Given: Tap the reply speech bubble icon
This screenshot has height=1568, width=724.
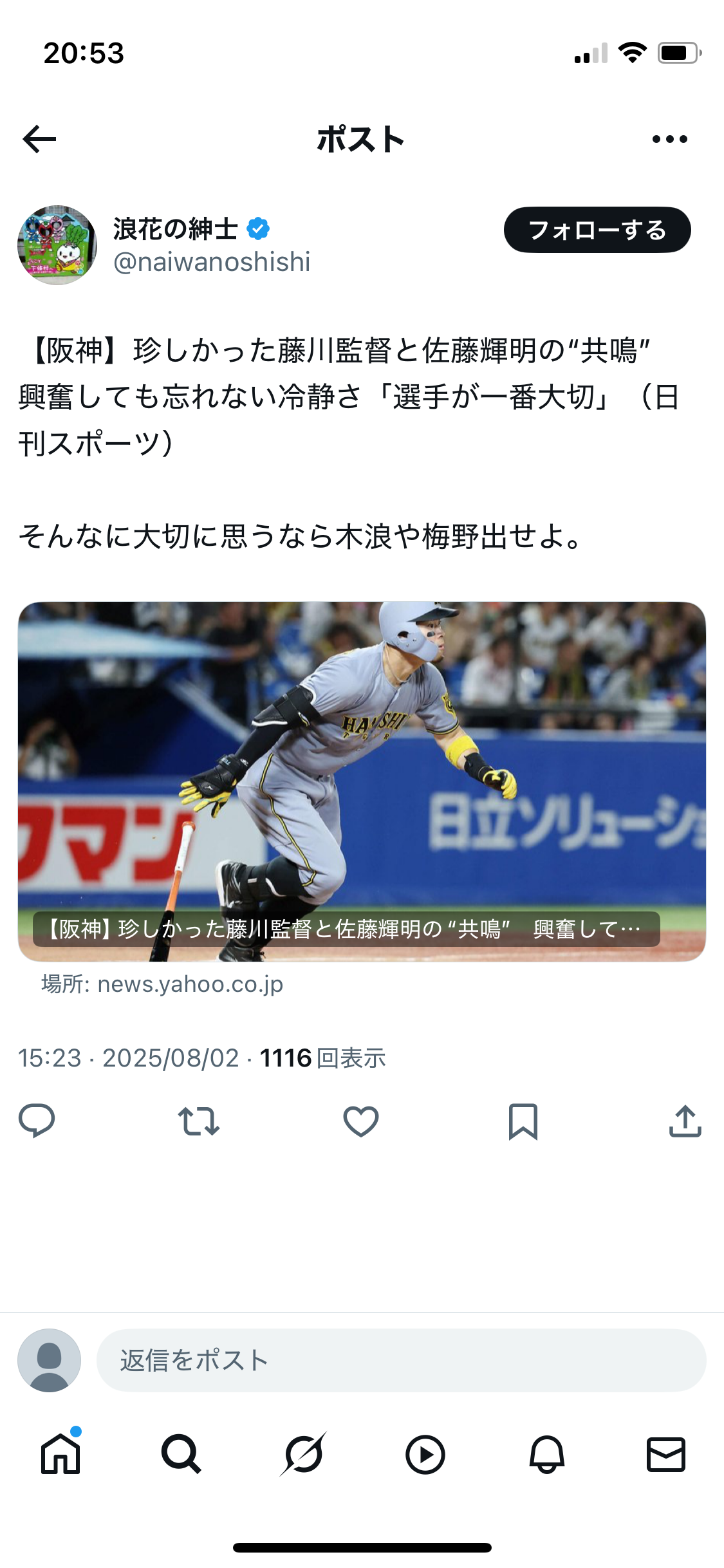Looking at the screenshot, I should [x=37, y=1121].
